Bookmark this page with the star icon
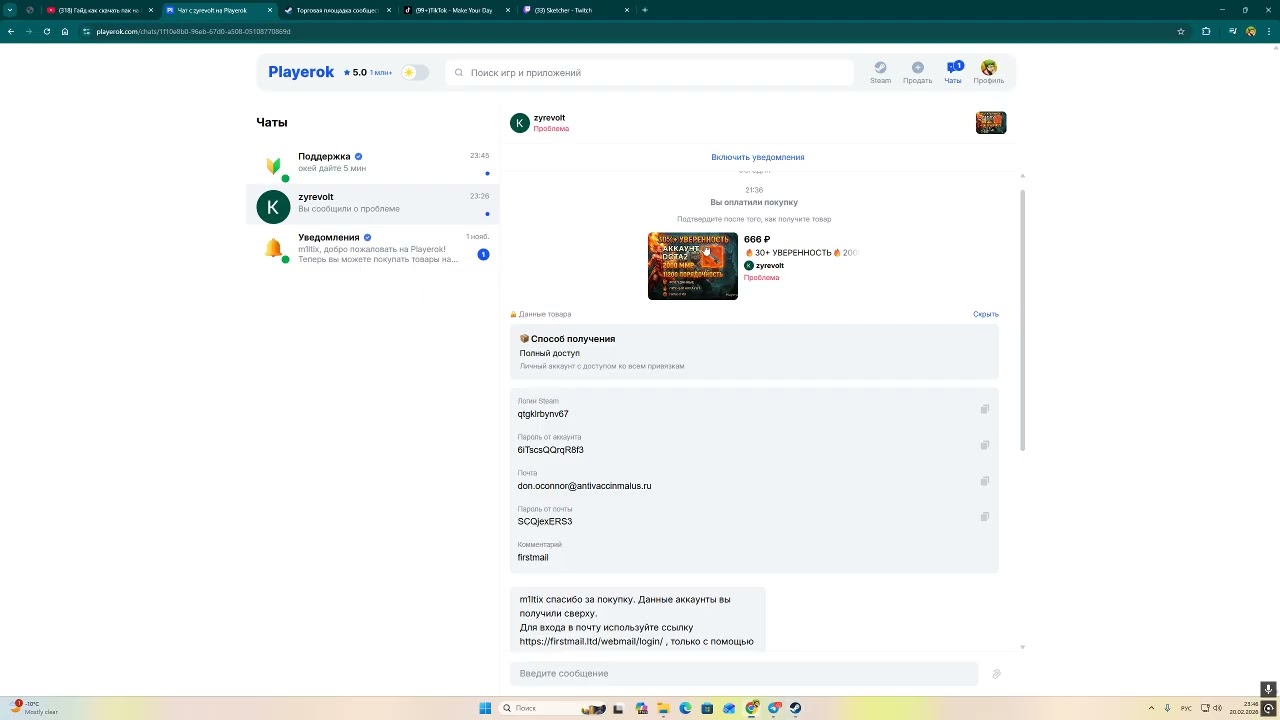Screen dimensions: 1280x720 coord(1181,31)
